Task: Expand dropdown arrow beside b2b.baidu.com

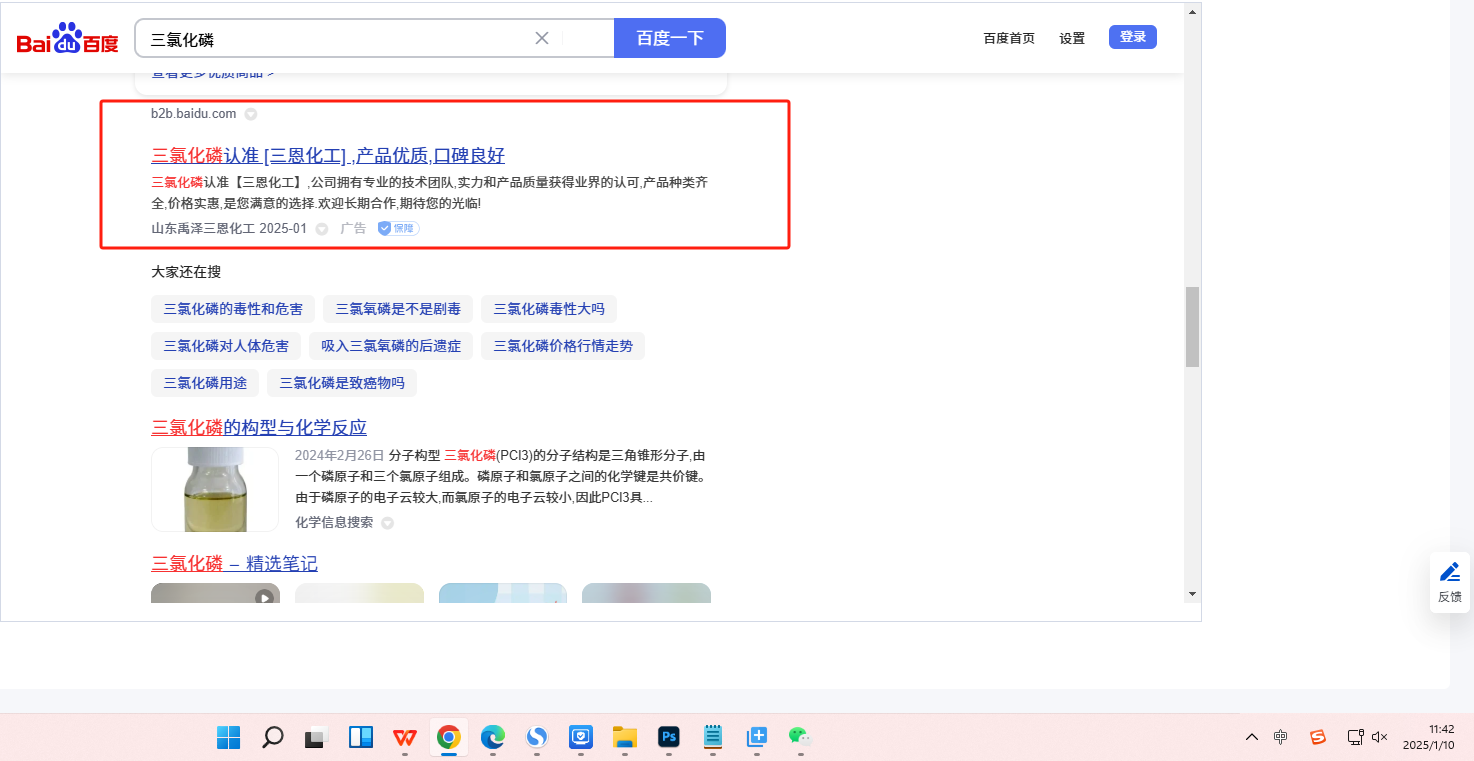Action: tap(251, 114)
